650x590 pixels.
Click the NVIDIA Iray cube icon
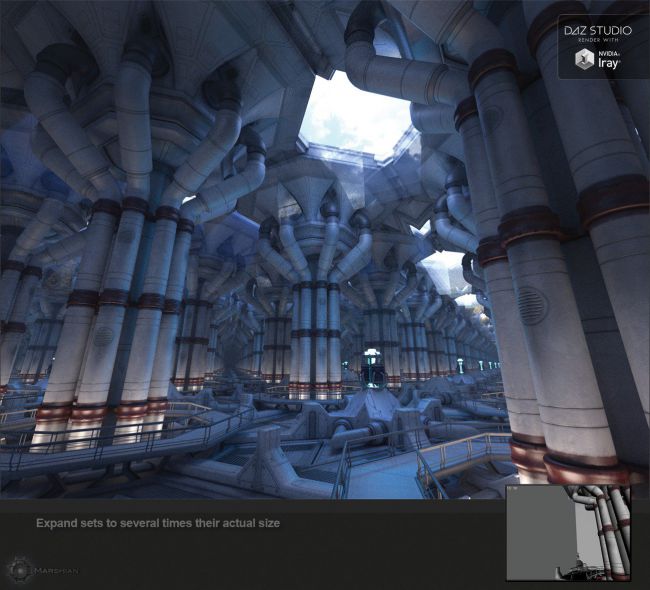(x=585, y=60)
